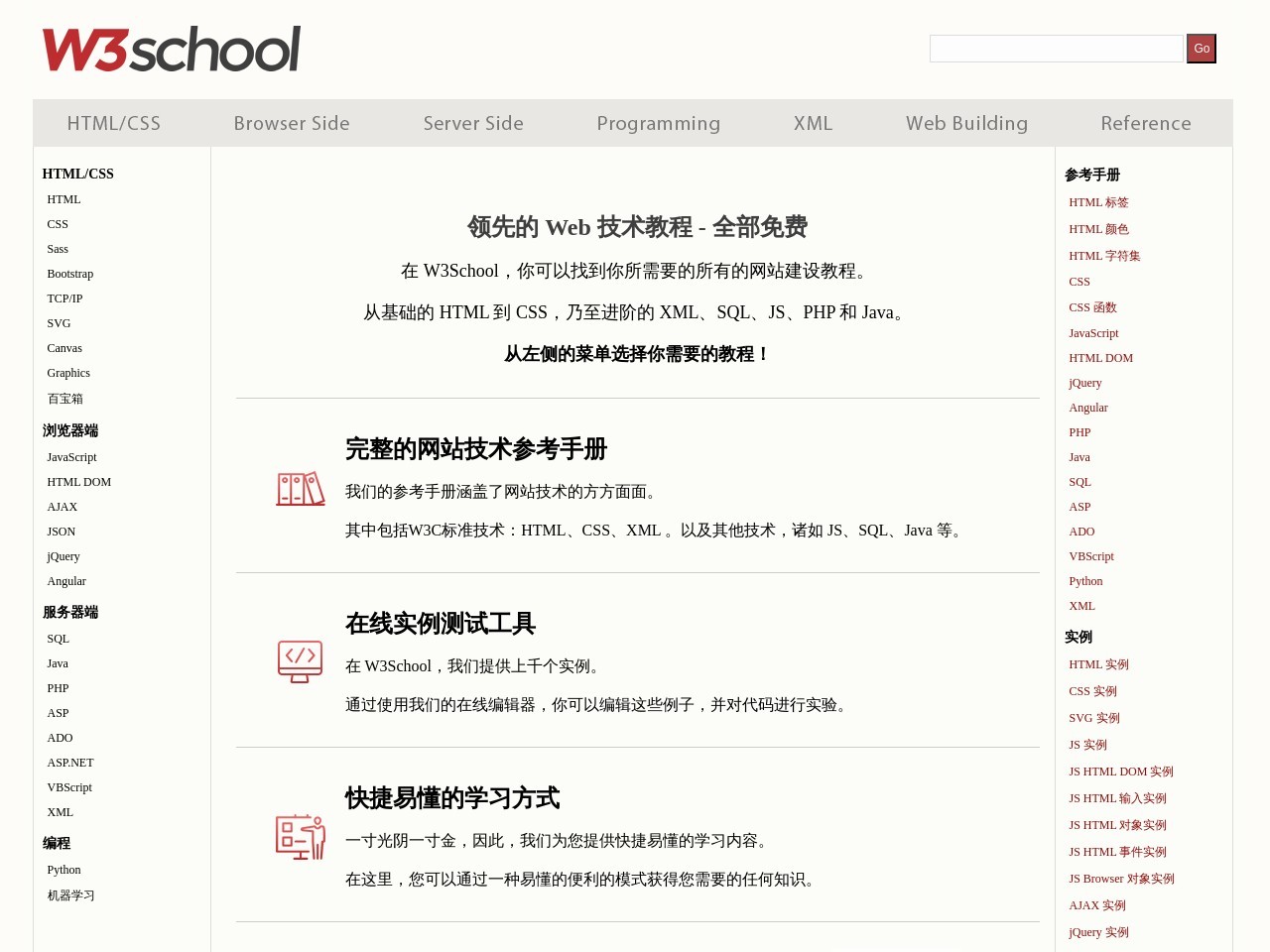The width and height of the screenshot is (1270, 952).
Task: Open JavaScript tutorial in left sidebar
Action: tap(71, 457)
